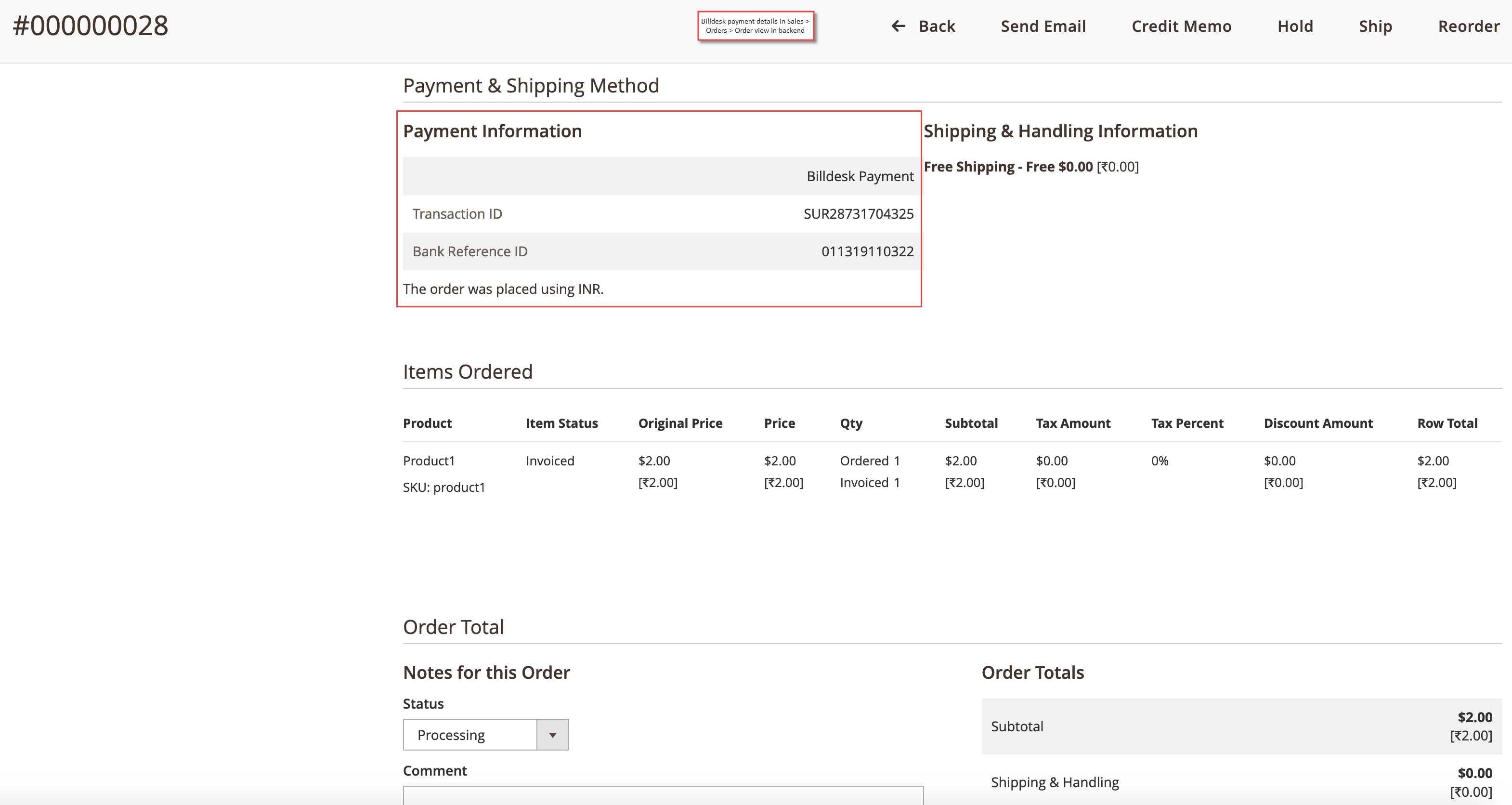This screenshot has height=805, width=1512.
Task: Click the Ship button
Action: [1375, 26]
